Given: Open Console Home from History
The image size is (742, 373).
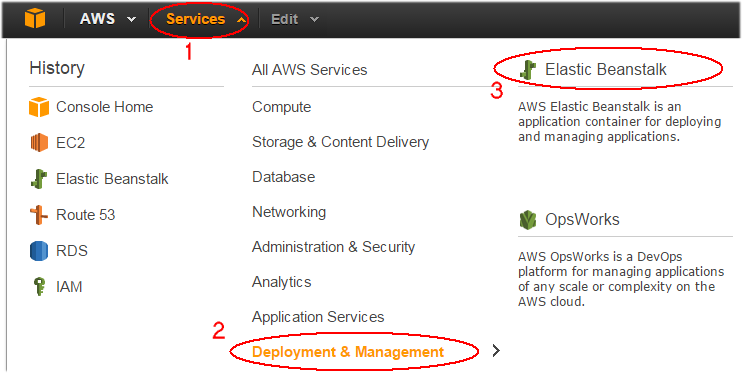Looking at the screenshot, I should (x=105, y=107).
